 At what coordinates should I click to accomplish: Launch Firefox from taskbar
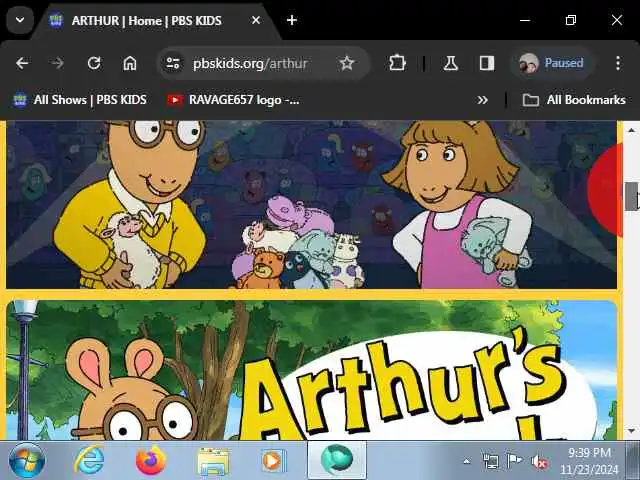pyautogui.click(x=151, y=460)
